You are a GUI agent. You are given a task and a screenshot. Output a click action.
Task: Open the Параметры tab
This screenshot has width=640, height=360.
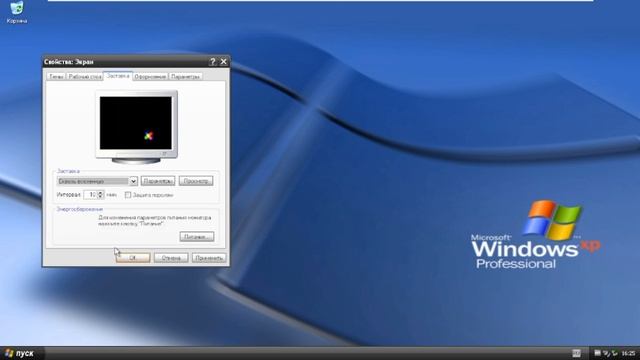185,76
